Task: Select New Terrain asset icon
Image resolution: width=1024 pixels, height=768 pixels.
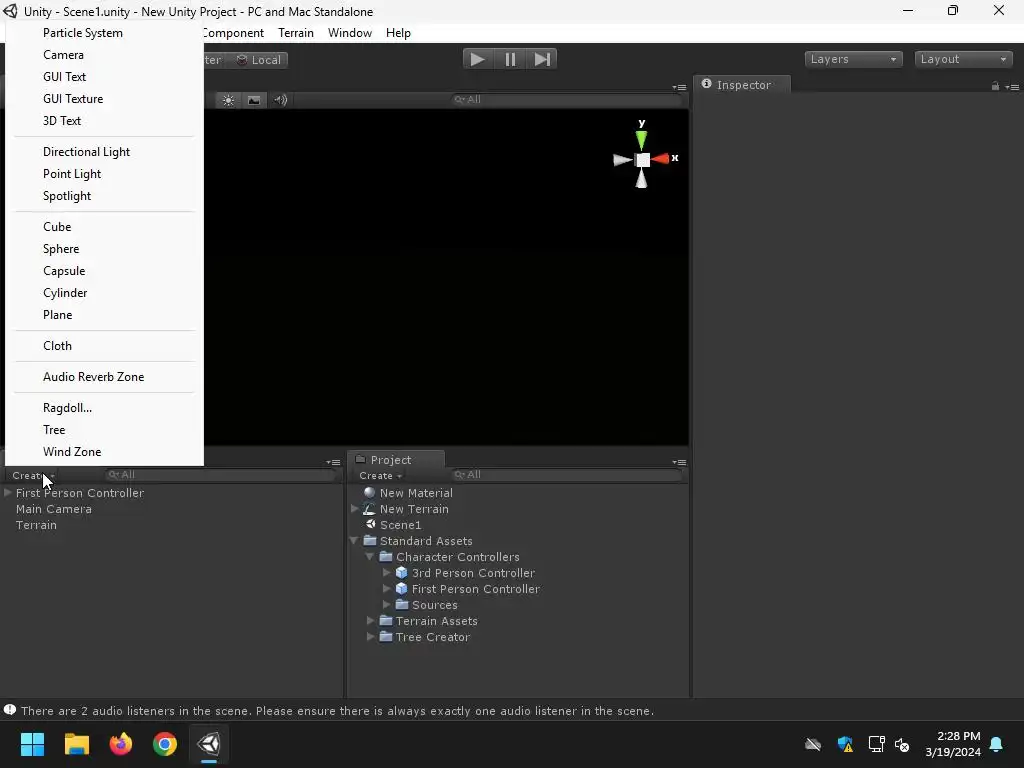Action: tap(370, 509)
